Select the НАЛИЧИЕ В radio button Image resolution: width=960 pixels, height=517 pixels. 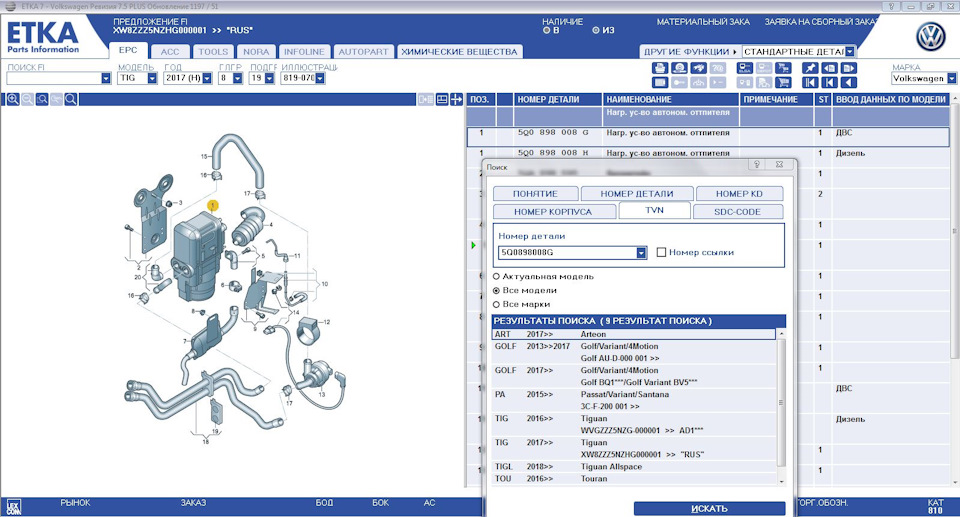tap(546, 30)
